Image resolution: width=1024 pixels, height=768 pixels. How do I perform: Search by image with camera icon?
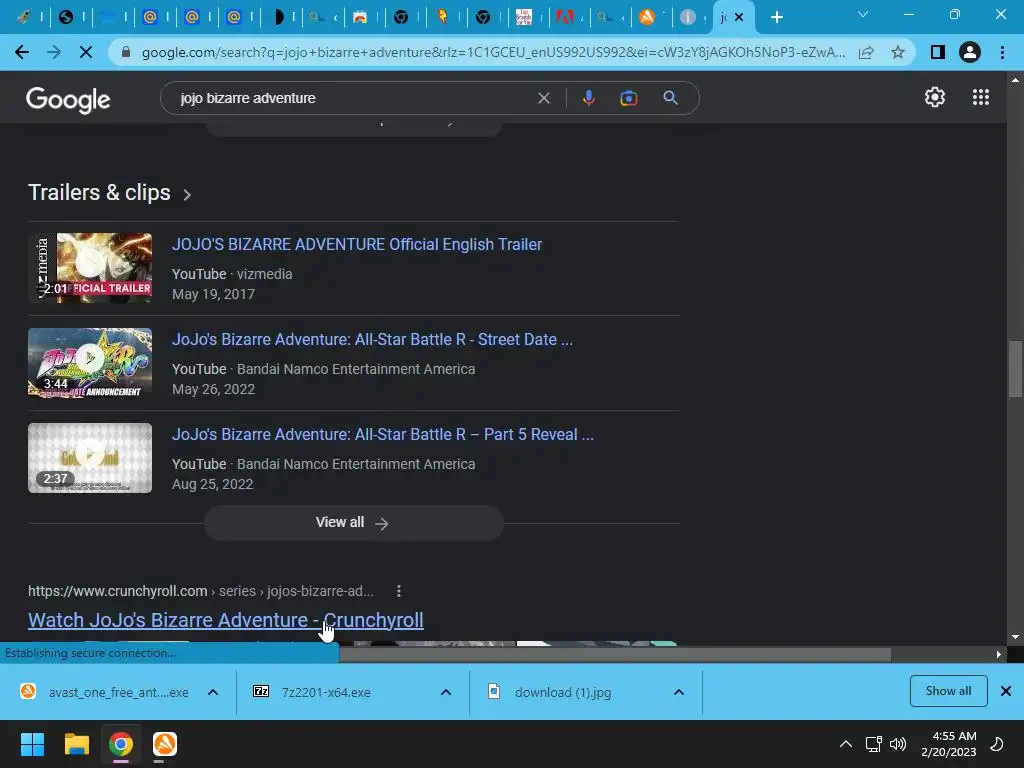click(628, 98)
